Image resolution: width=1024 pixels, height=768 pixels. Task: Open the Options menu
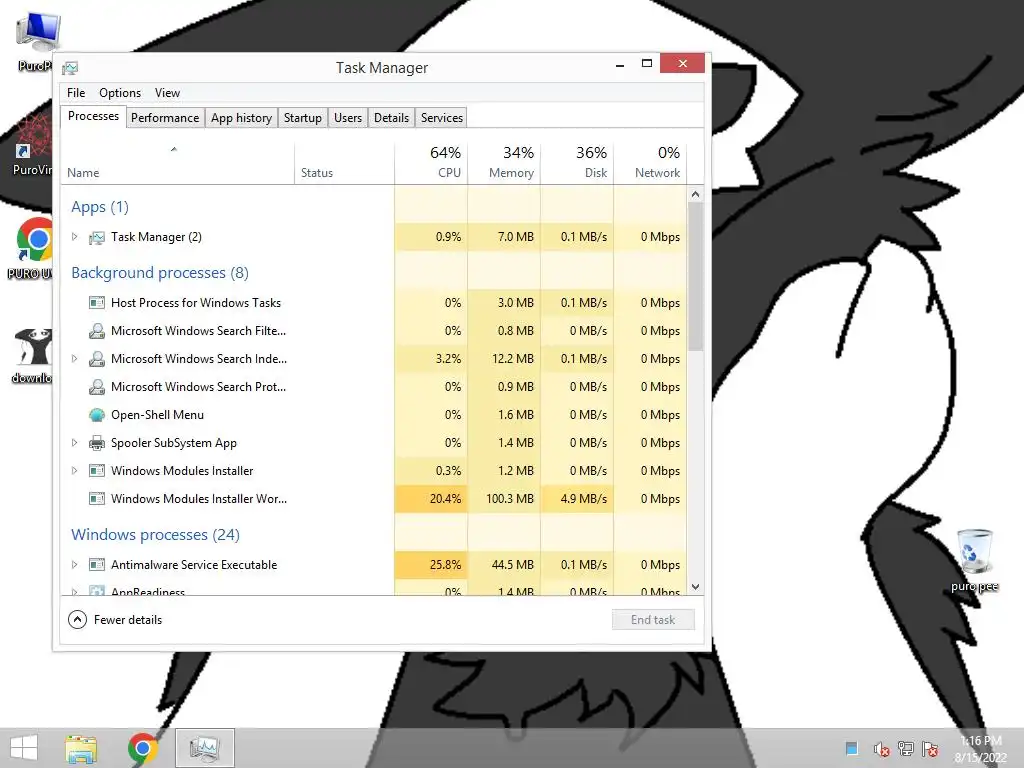(x=120, y=93)
